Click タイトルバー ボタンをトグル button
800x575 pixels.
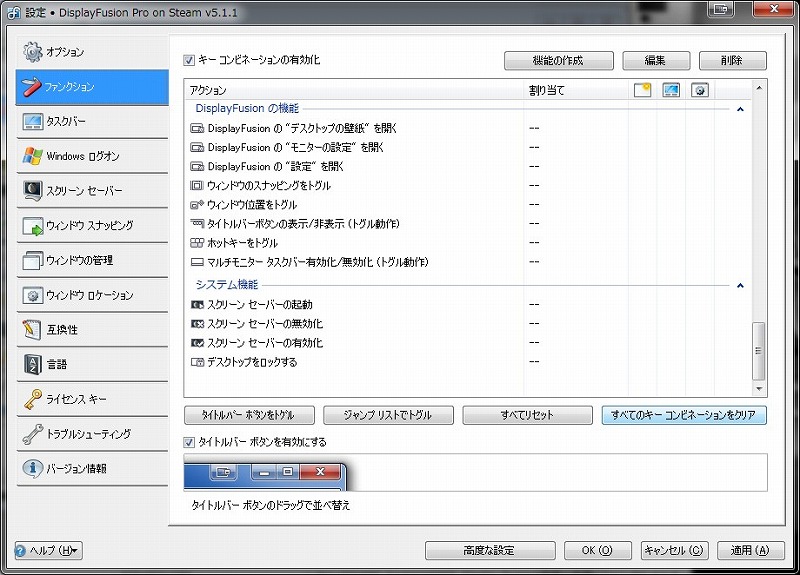249,415
